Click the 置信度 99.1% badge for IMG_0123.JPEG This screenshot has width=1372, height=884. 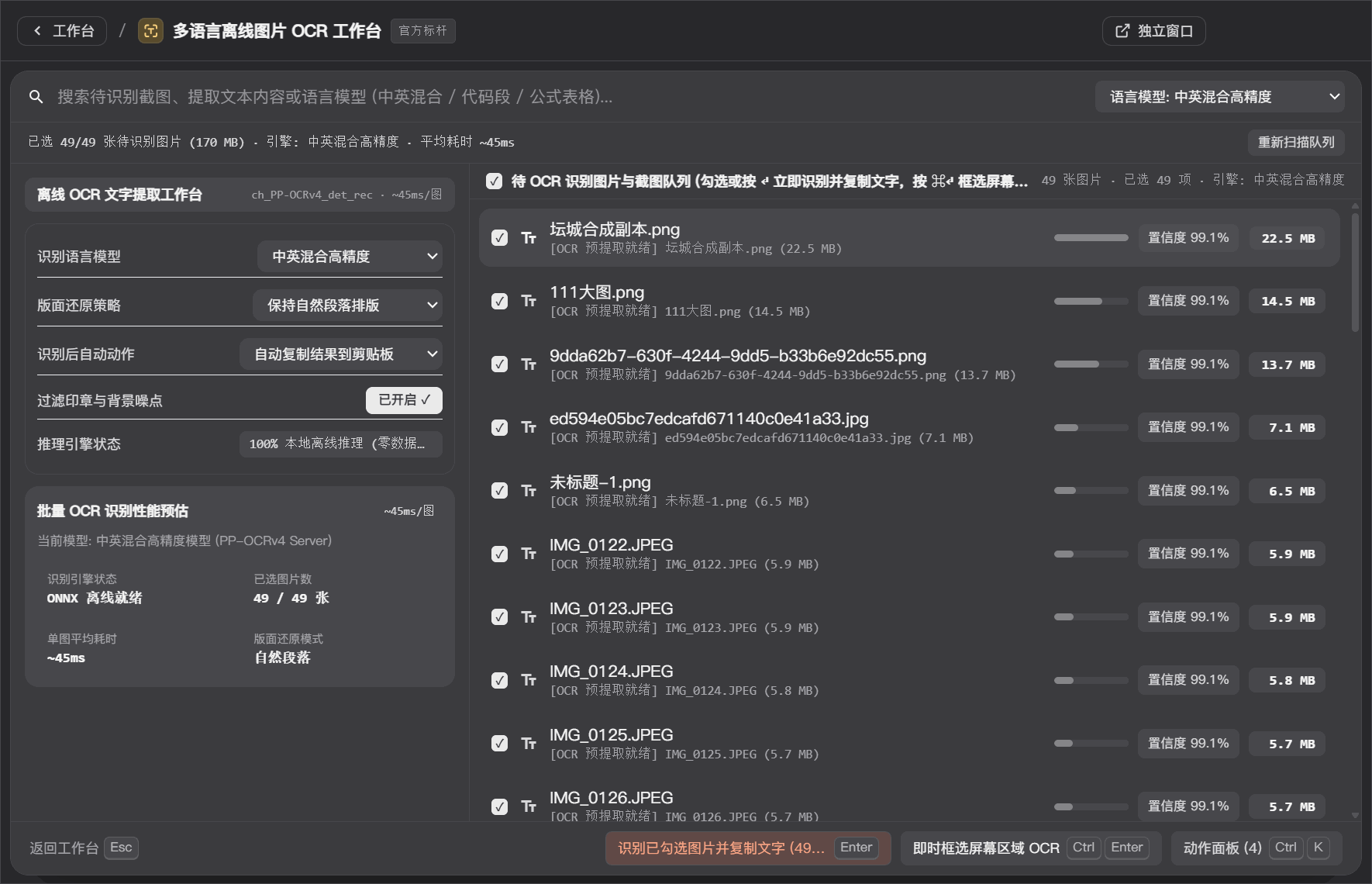tap(1188, 617)
